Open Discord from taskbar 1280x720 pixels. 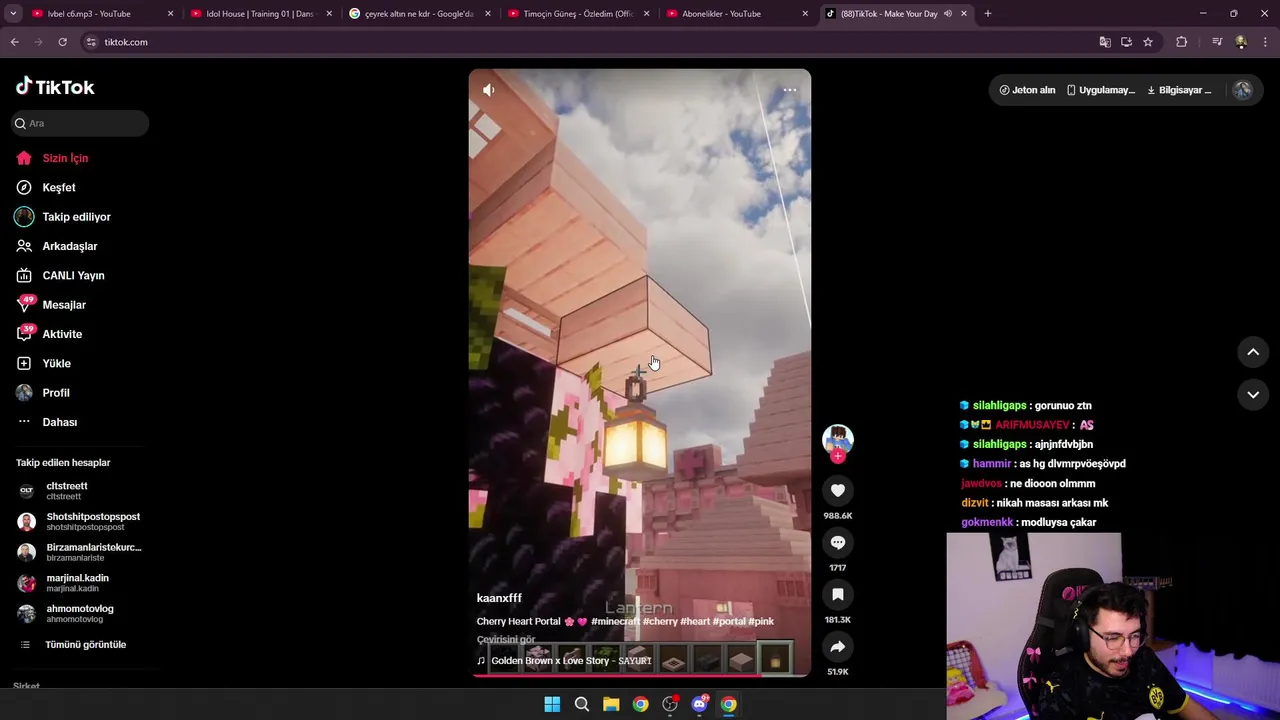point(699,704)
